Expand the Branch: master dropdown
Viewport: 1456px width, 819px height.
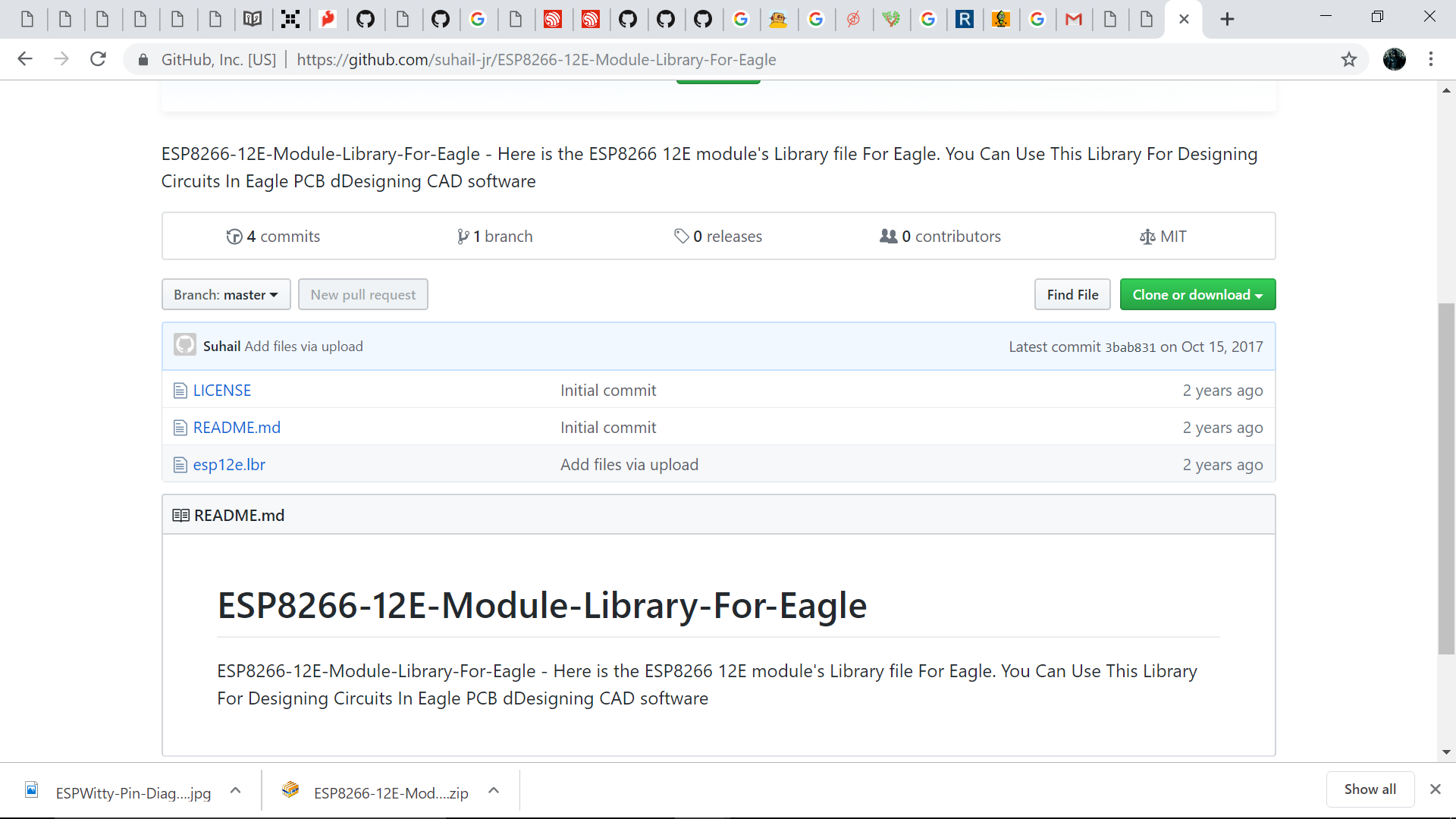[226, 295]
